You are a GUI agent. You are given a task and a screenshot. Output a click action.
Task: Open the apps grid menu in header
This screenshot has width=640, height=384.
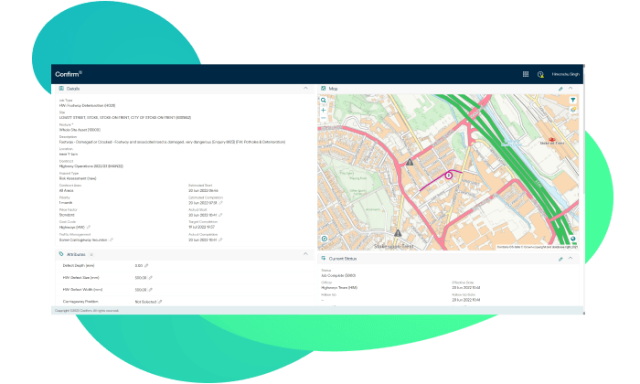(526, 74)
